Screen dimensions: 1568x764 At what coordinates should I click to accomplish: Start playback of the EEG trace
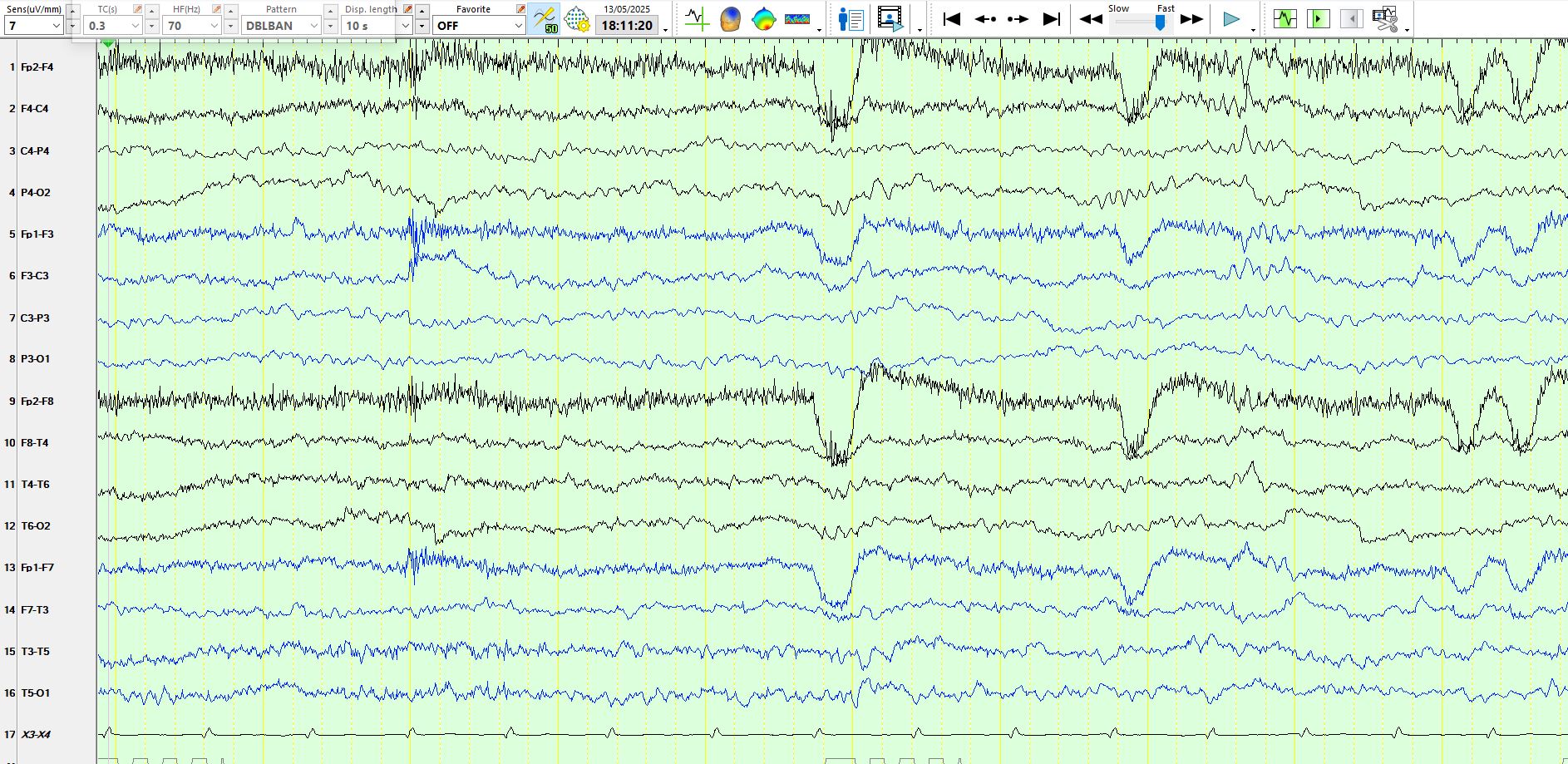pyautogui.click(x=1231, y=19)
